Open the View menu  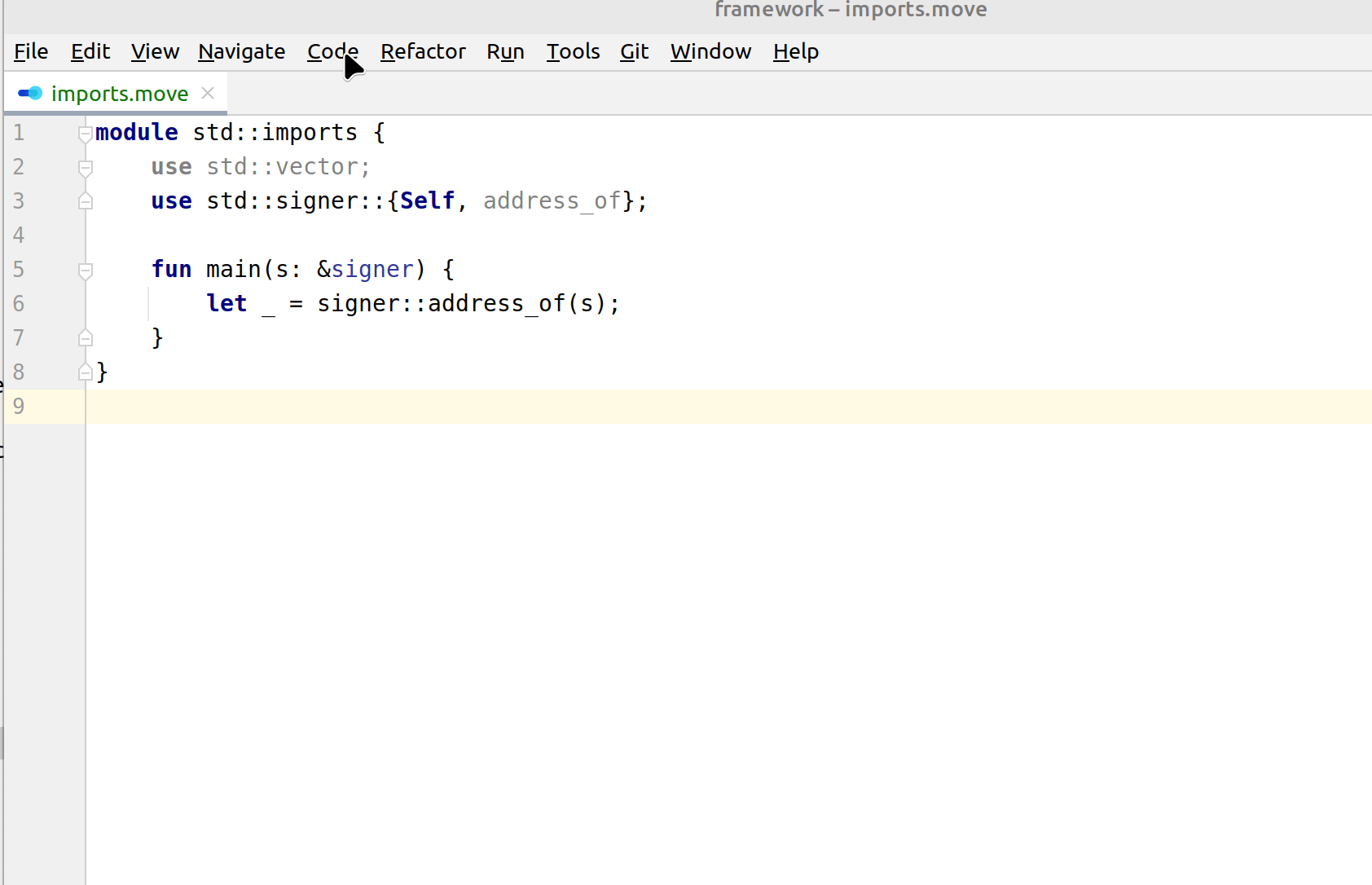coord(155,51)
